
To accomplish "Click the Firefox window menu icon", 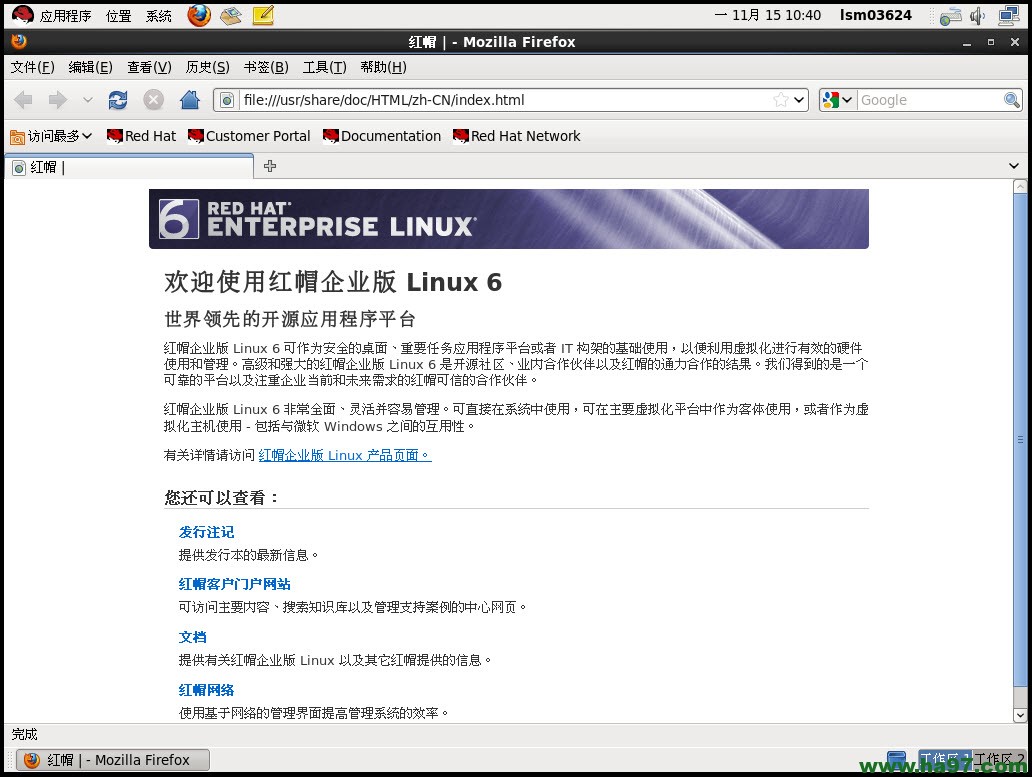I will point(19,41).
